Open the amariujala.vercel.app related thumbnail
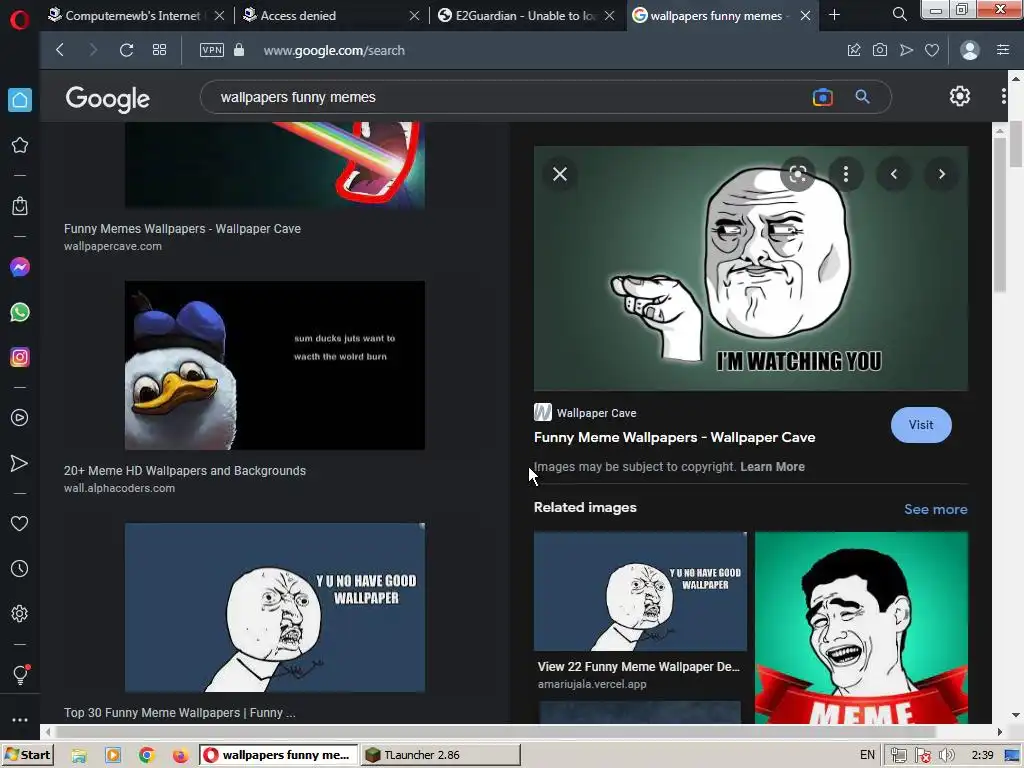Image resolution: width=1024 pixels, height=768 pixels. pyautogui.click(x=640, y=591)
